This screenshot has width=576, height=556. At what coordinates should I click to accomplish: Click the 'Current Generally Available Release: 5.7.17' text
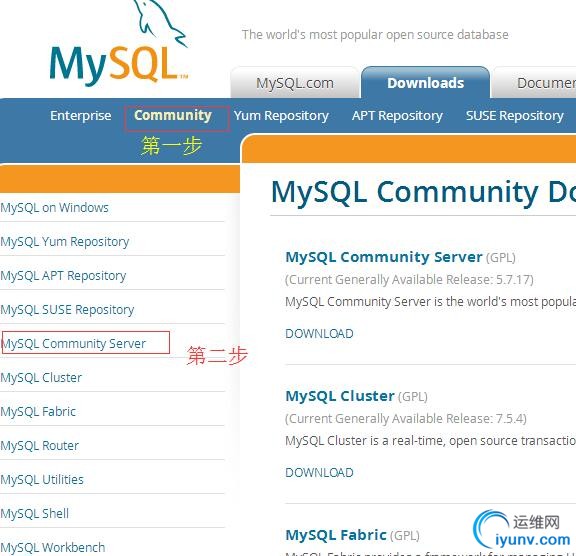409,280
